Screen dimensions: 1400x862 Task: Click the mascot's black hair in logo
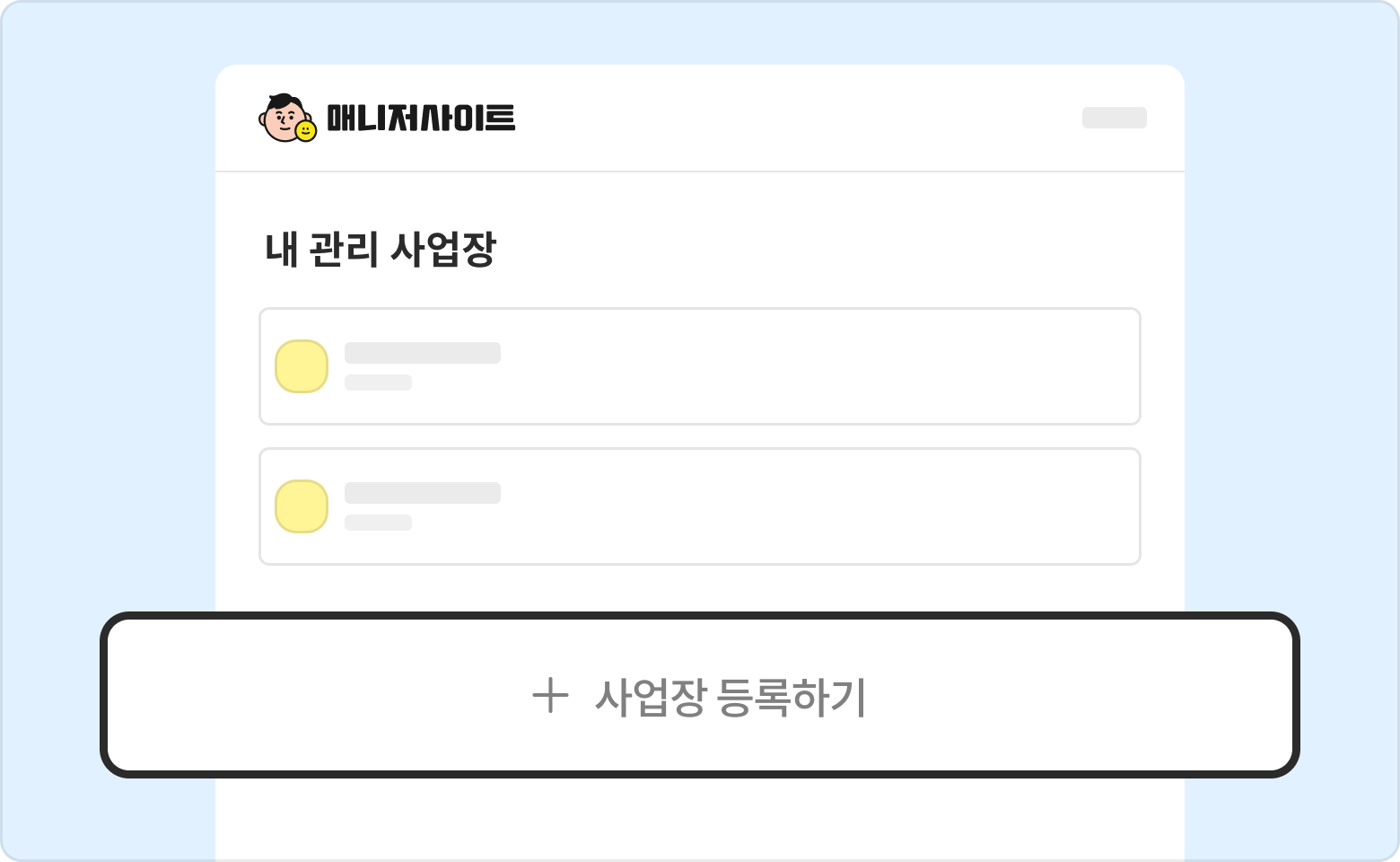click(x=285, y=100)
